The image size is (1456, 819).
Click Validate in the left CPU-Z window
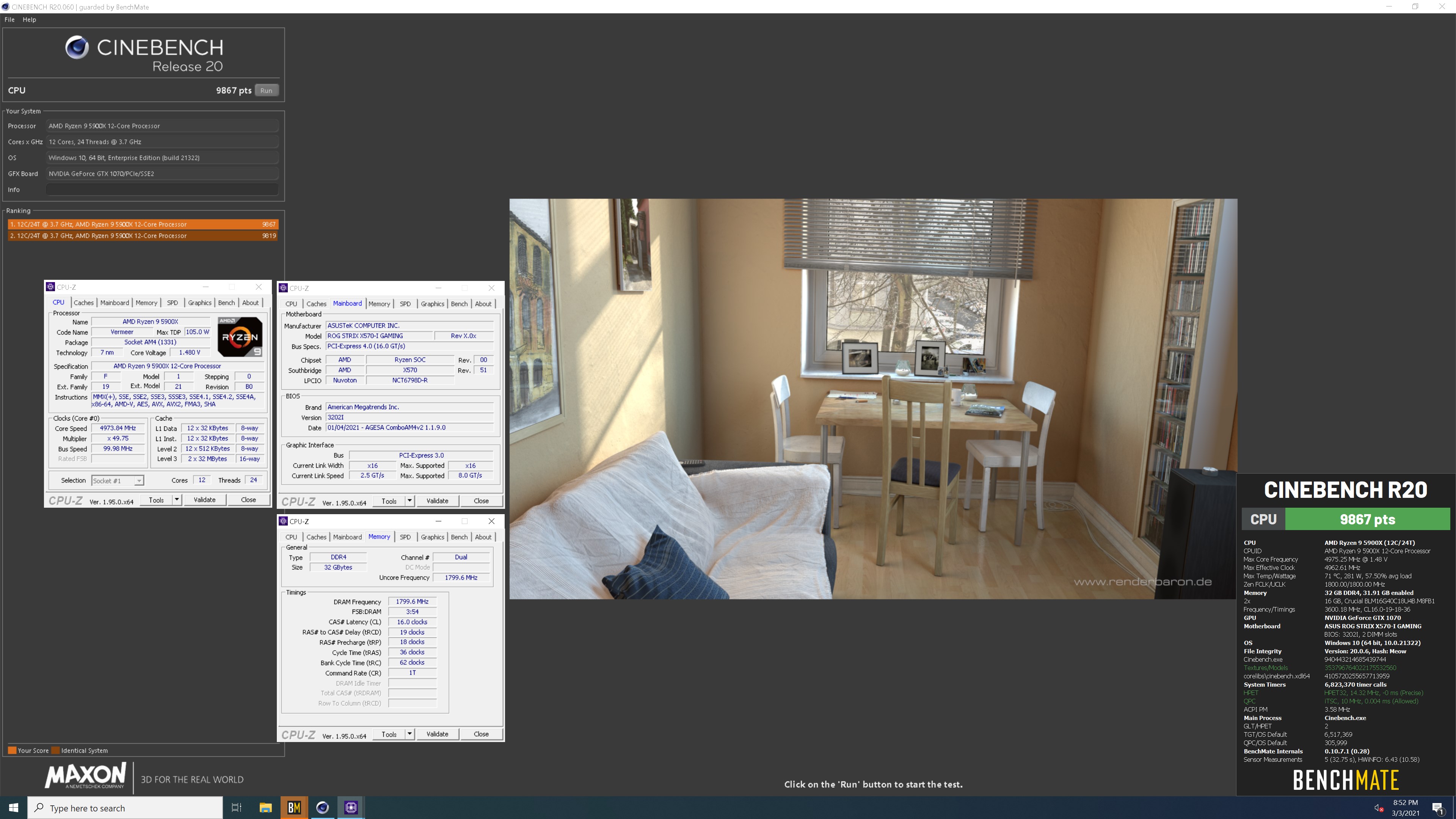[205, 500]
